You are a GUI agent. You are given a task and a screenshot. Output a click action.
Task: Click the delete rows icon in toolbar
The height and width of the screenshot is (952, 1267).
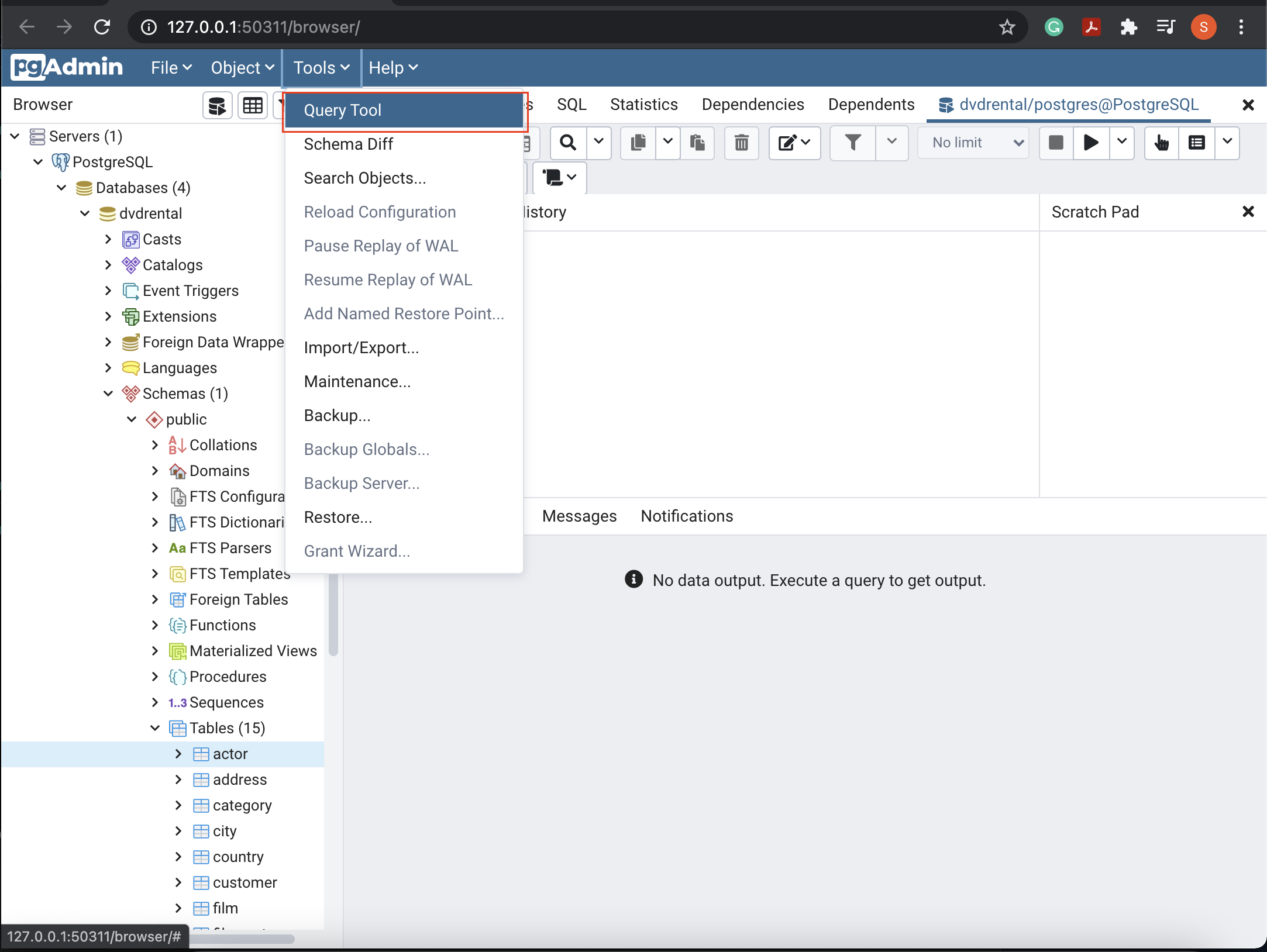coord(742,143)
